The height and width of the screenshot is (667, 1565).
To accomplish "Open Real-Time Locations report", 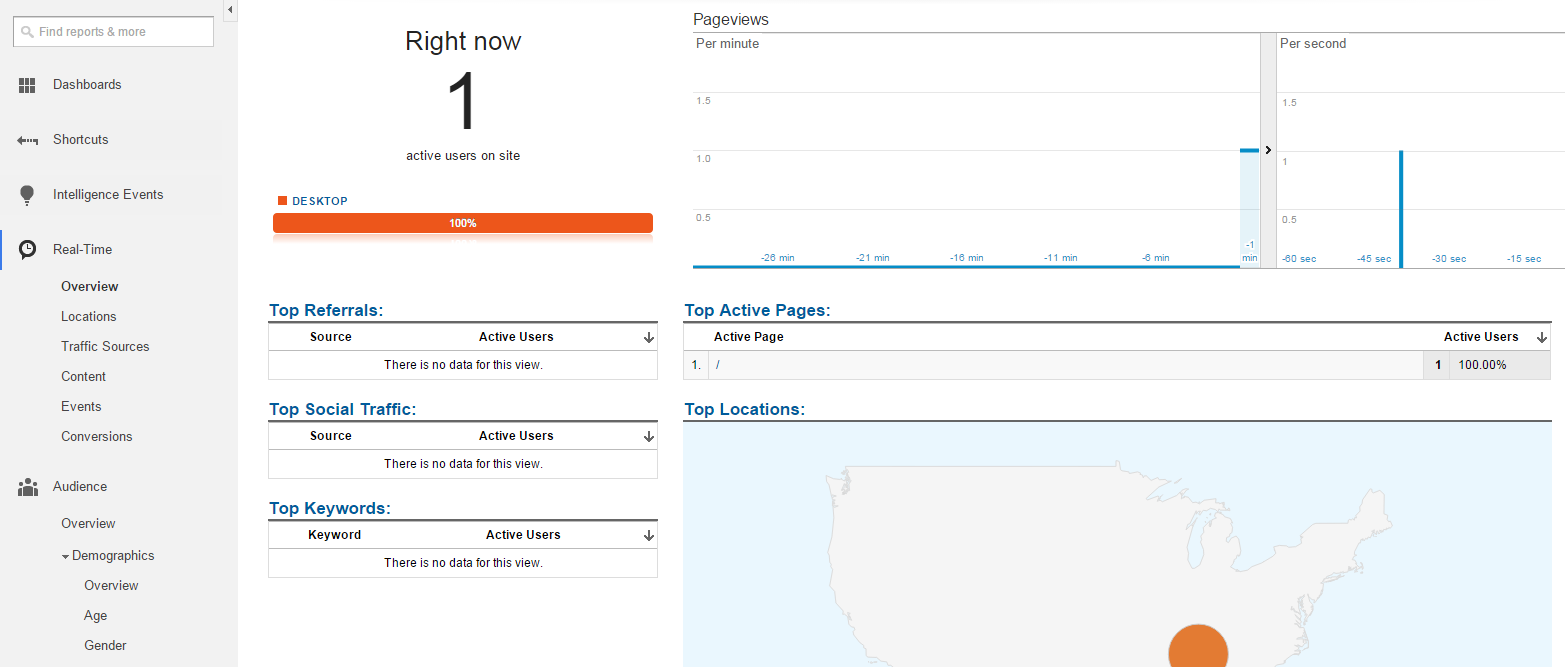I will tap(89, 317).
